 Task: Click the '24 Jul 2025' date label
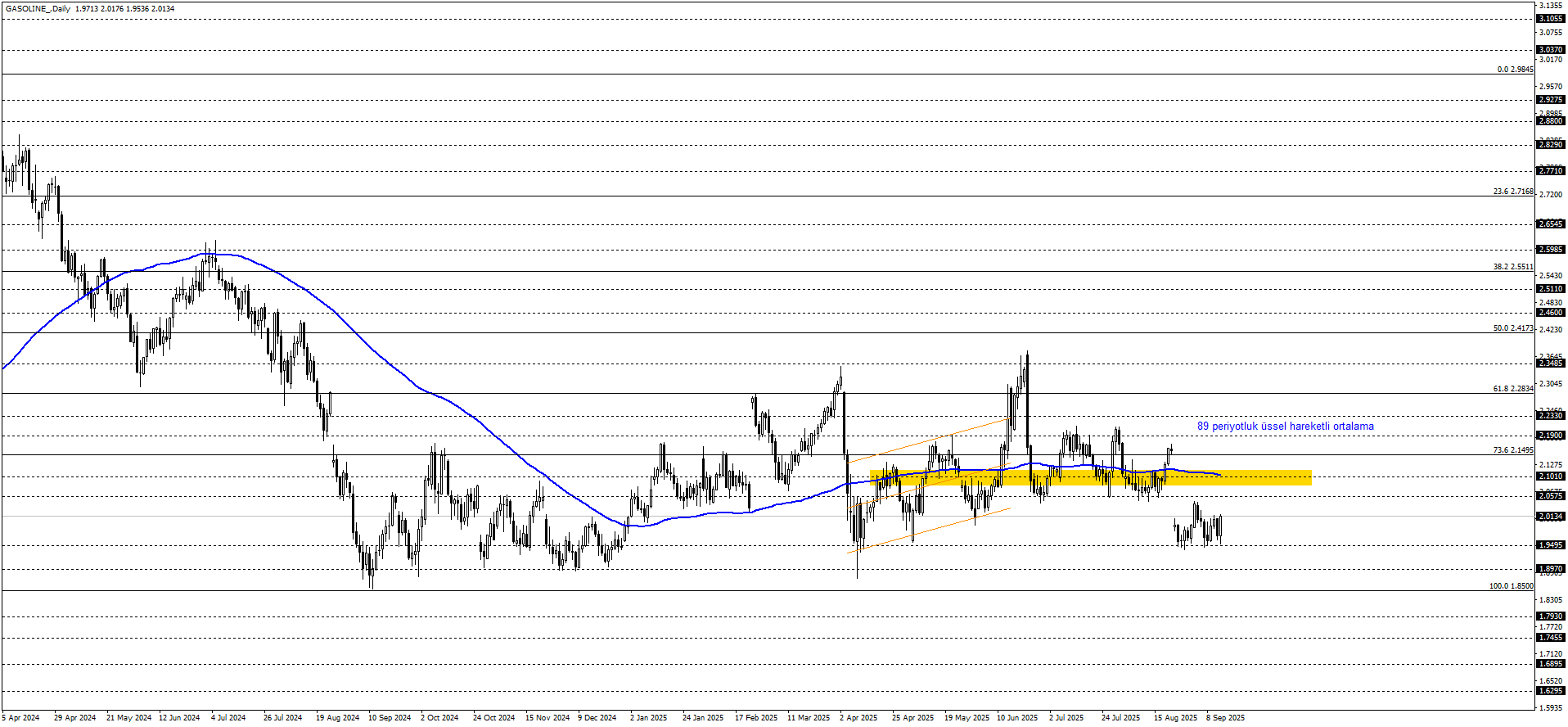click(x=1120, y=718)
